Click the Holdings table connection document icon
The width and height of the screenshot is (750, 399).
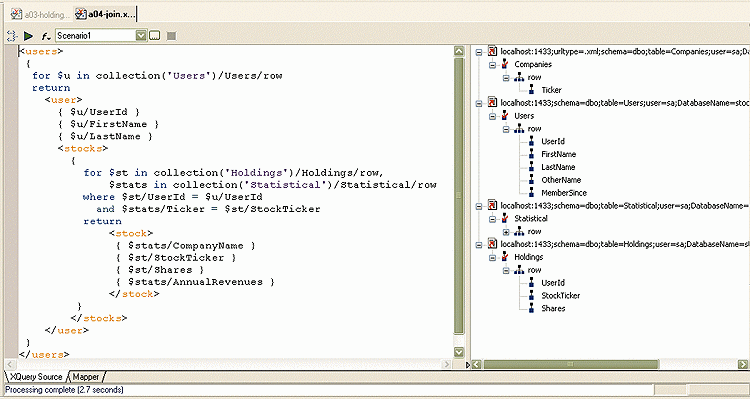click(492, 244)
